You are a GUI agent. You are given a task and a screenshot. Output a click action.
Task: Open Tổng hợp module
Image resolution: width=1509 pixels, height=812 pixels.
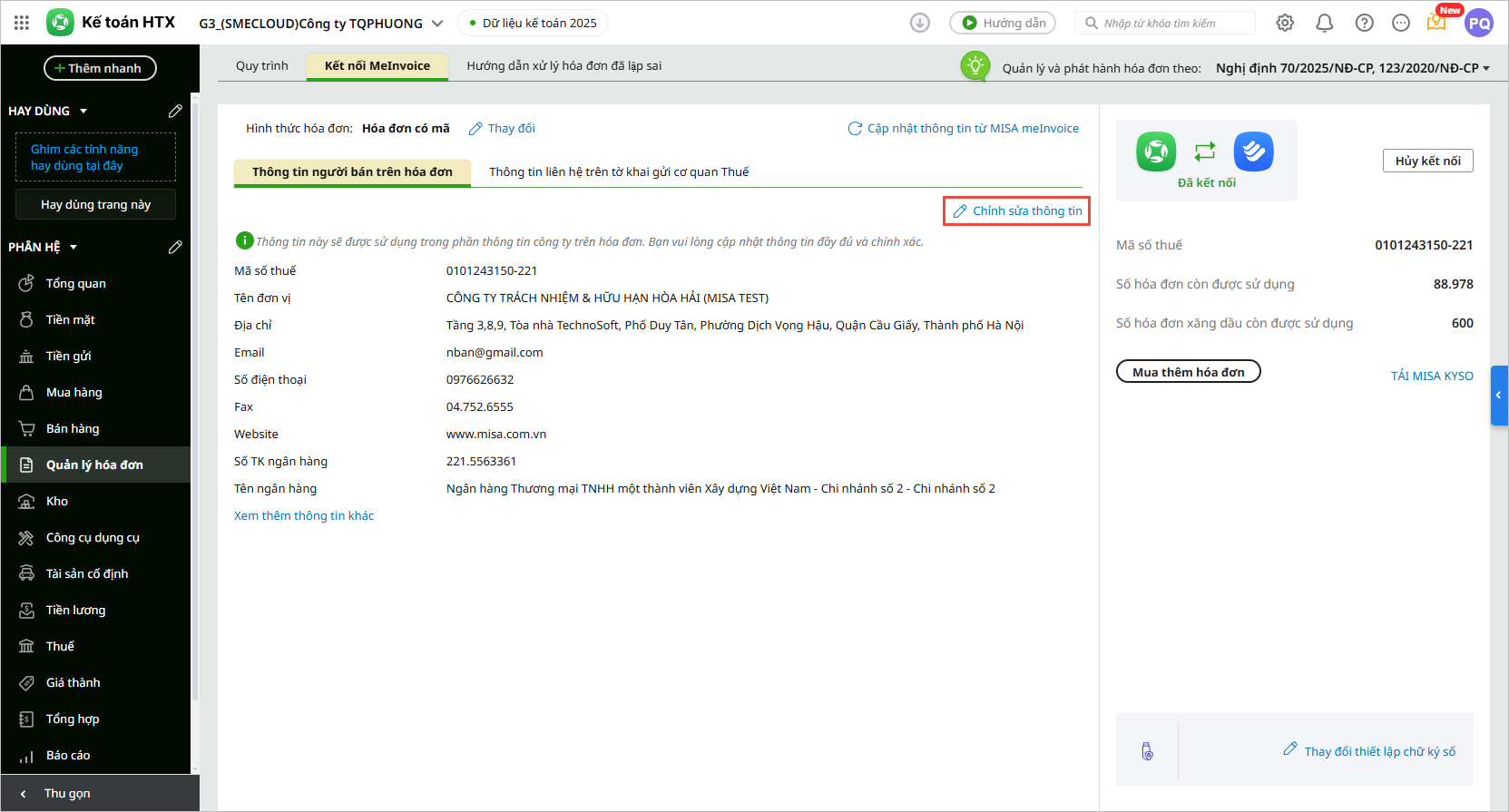pos(95,719)
